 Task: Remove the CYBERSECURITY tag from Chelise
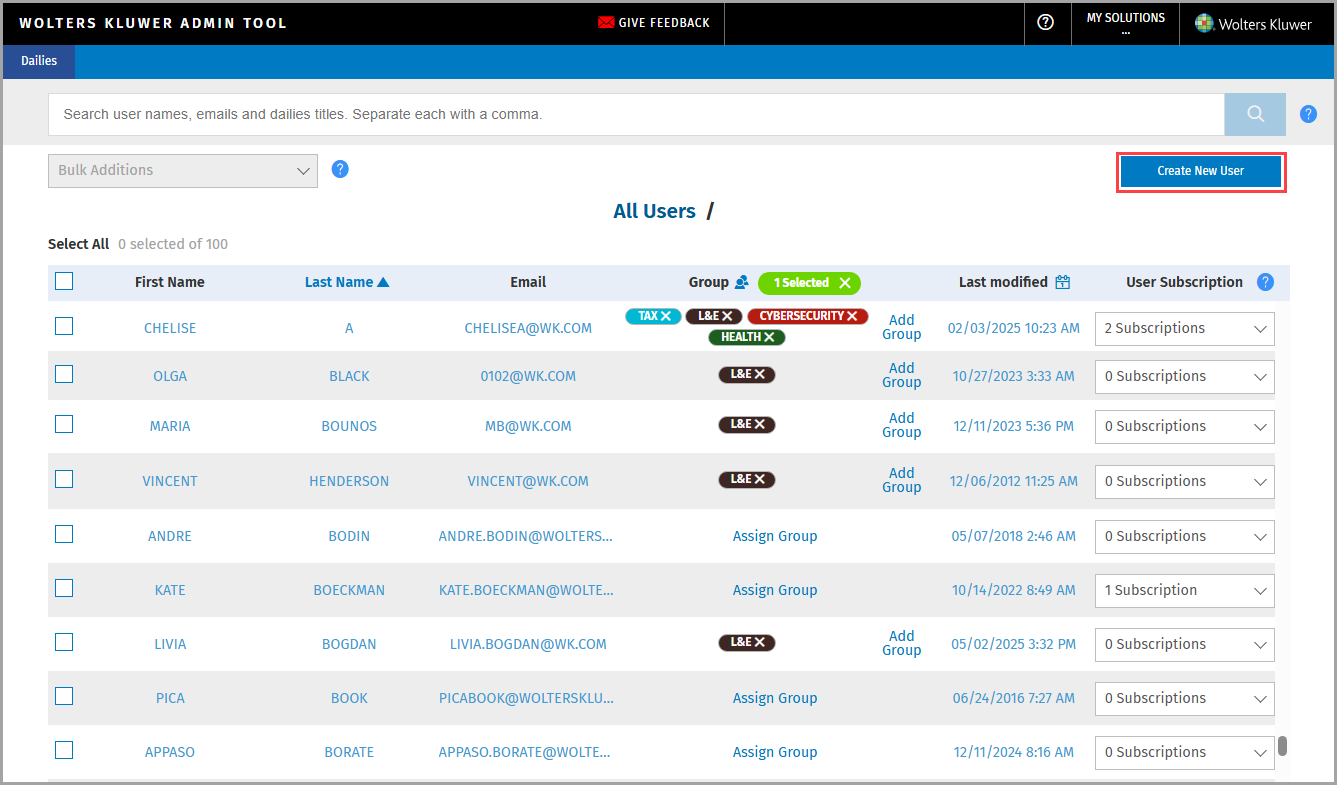pyautogui.click(x=852, y=316)
